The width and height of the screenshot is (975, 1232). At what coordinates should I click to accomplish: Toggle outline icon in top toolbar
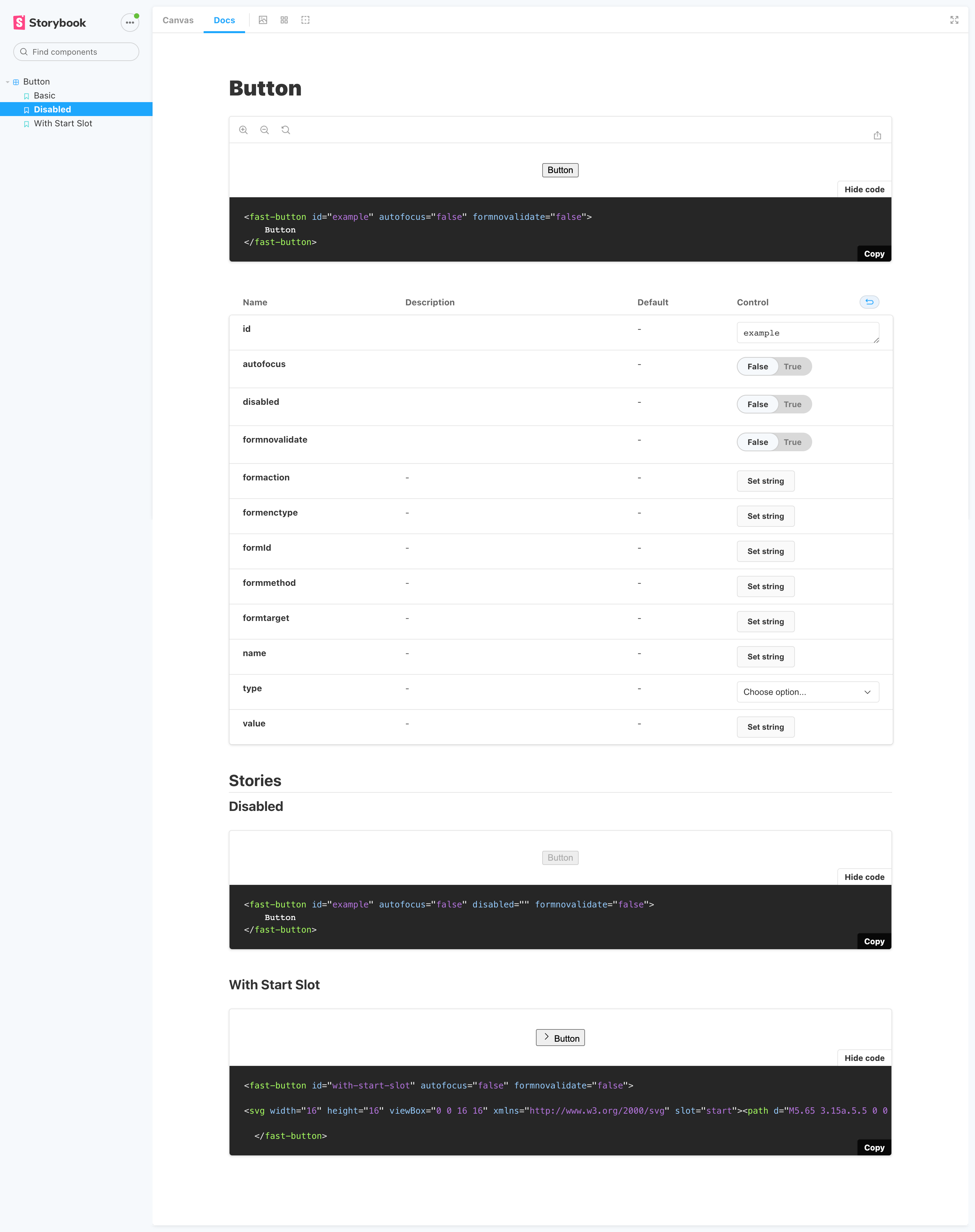(x=305, y=20)
